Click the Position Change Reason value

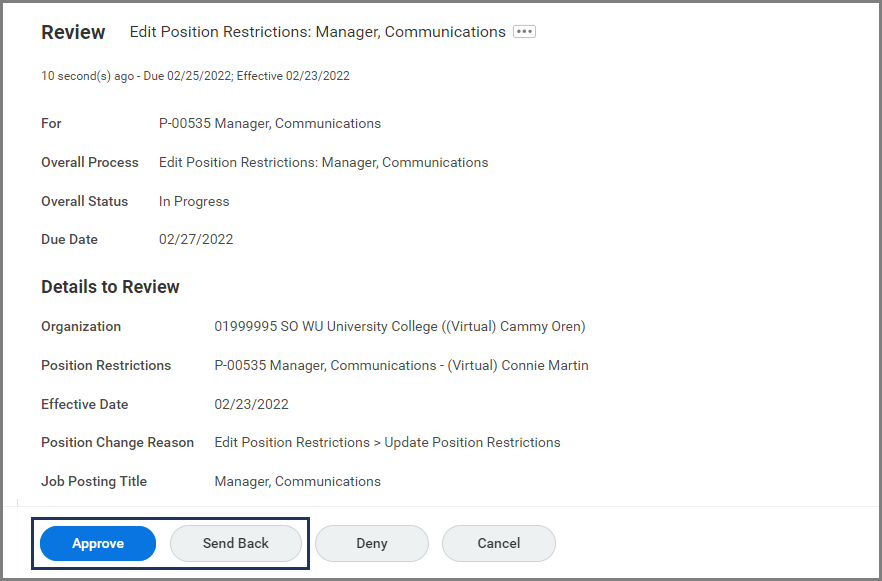(387, 442)
